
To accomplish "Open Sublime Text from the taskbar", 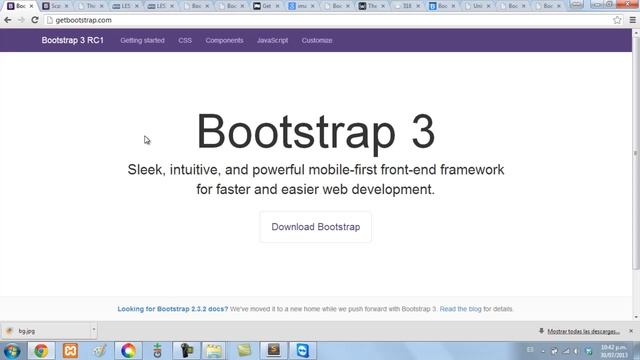I will coord(273,351).
